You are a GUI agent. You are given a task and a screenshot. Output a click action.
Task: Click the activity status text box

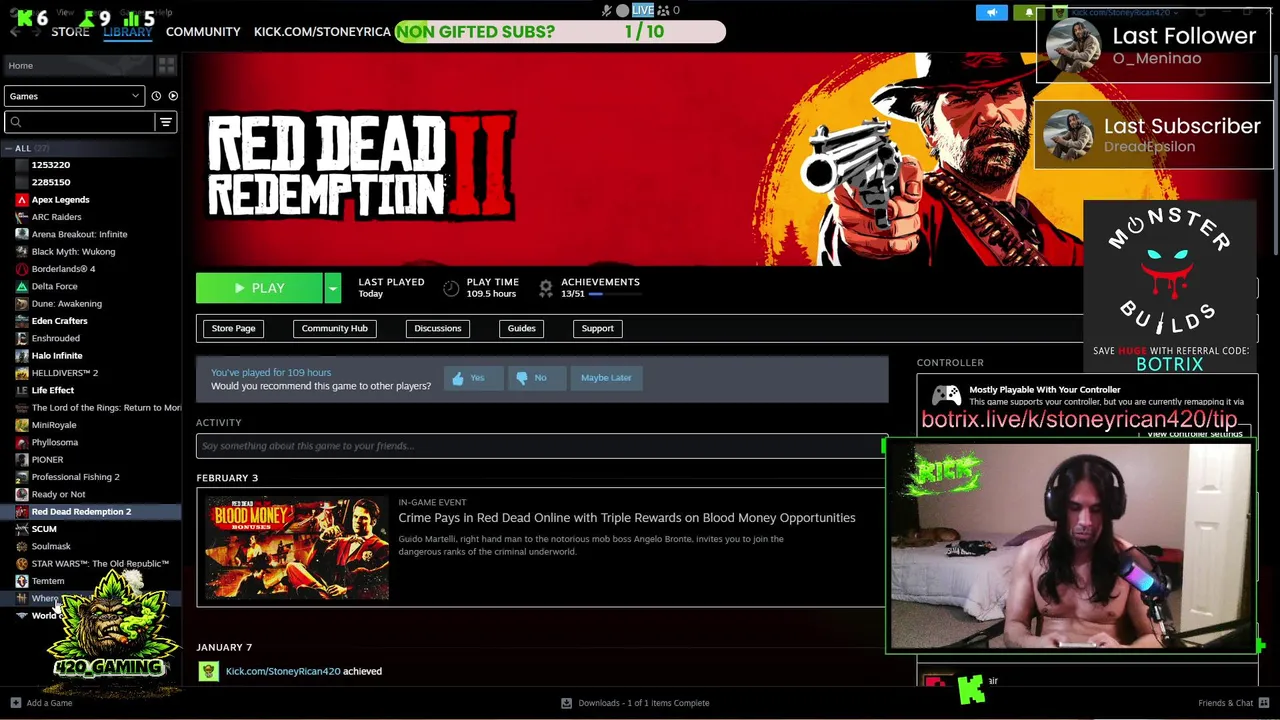(540, 446)
